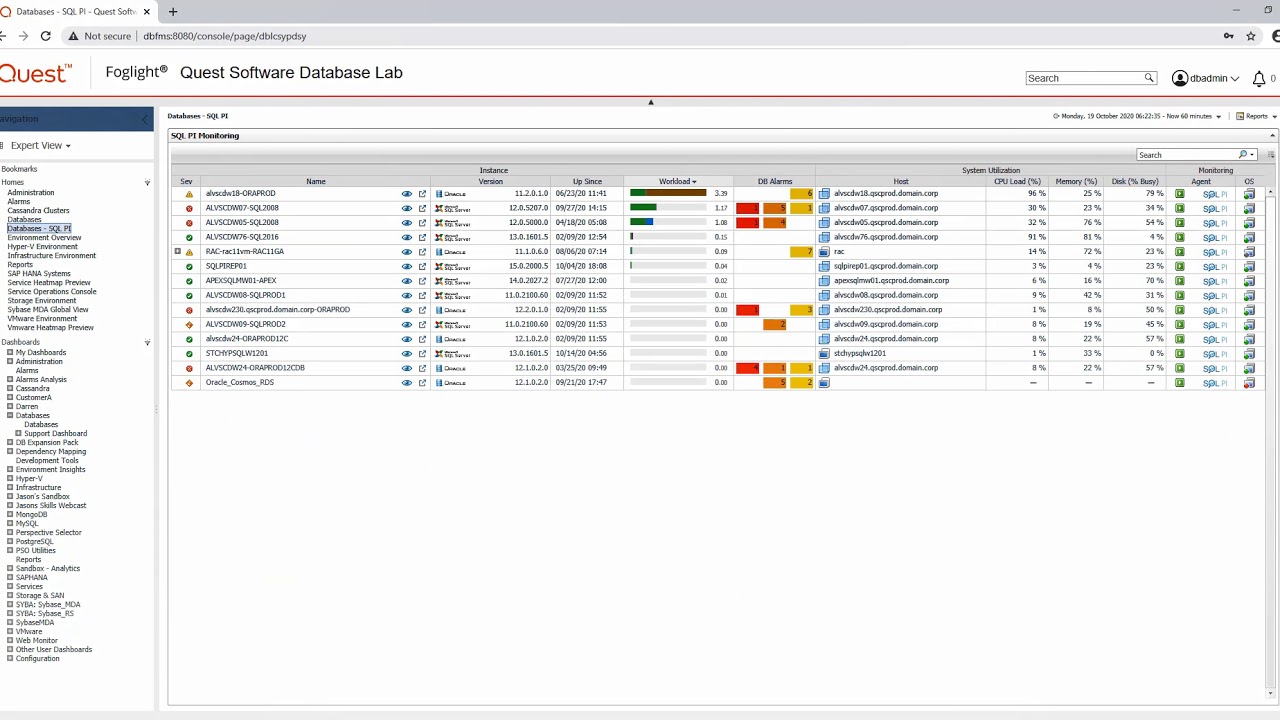
Task: Click red alarm box for ALVSCDW07-SQL2008
Action: (x=747, y=208)
